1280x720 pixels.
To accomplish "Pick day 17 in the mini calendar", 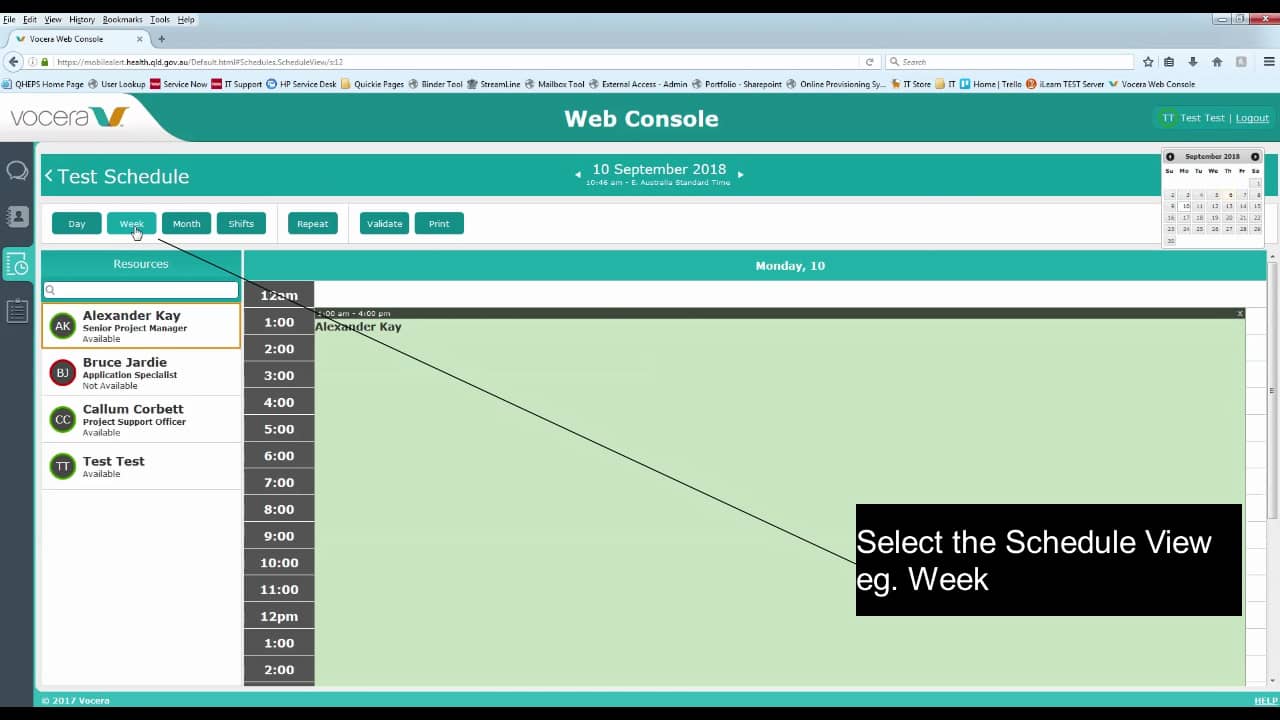I will 1185,217.
